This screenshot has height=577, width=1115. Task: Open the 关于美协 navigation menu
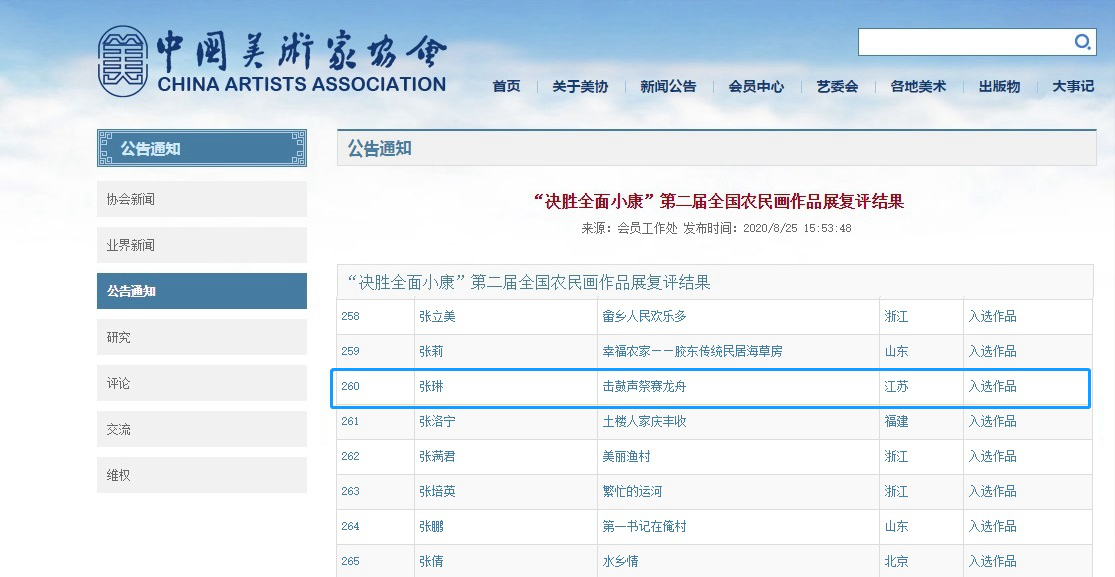(x=580, y=87)
